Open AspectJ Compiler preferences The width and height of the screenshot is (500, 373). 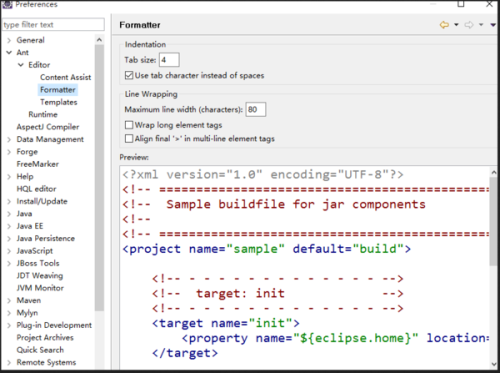48,127
